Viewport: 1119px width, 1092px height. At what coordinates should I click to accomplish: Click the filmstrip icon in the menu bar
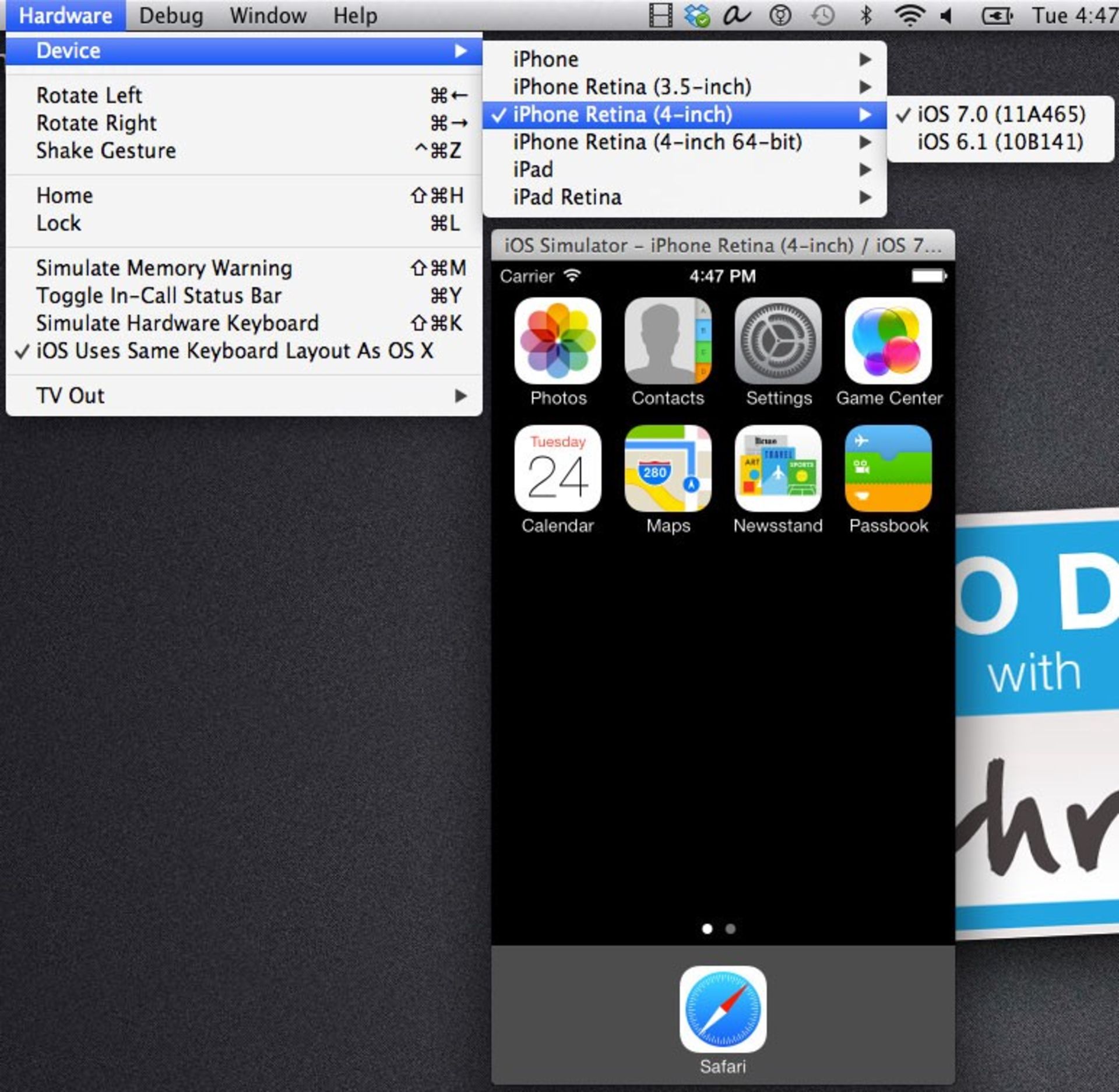[x=660, y=16]
